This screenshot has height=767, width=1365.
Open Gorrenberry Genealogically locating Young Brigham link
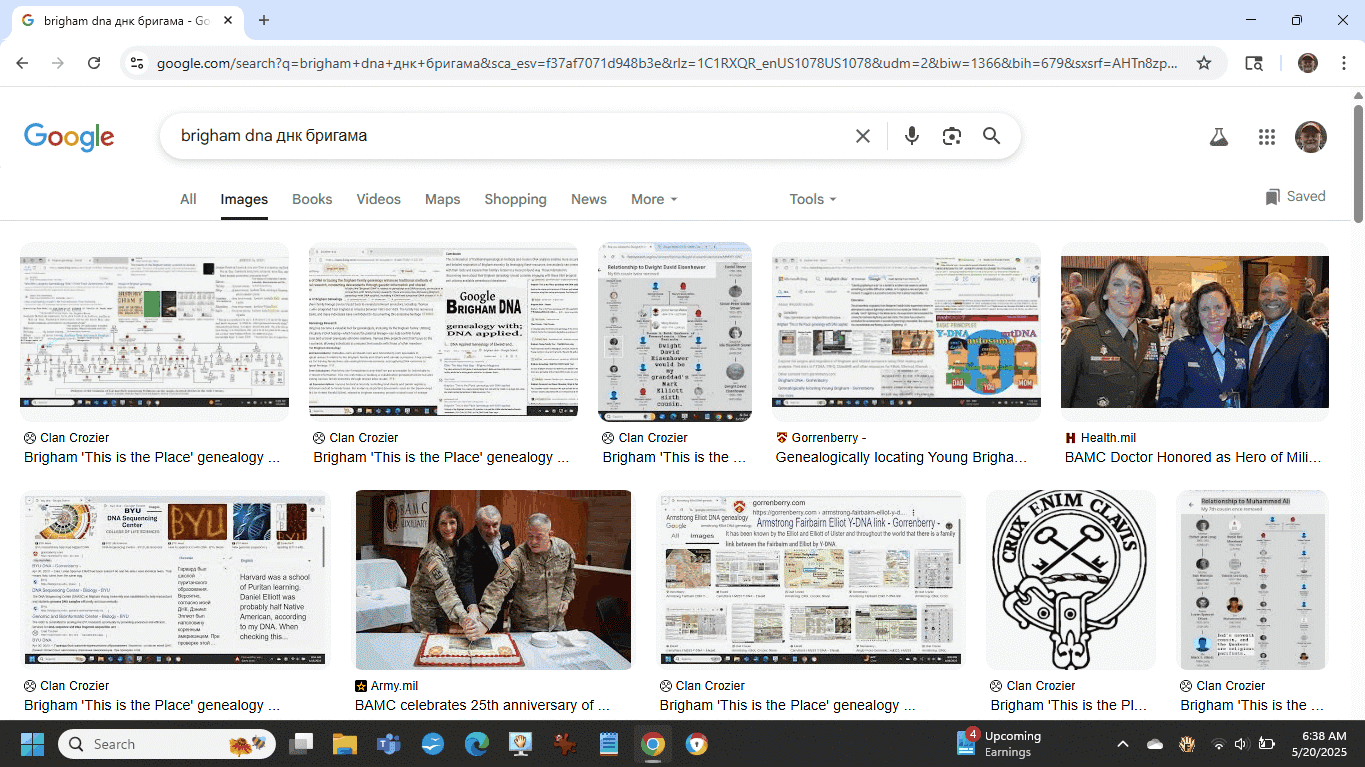[901, 457]
